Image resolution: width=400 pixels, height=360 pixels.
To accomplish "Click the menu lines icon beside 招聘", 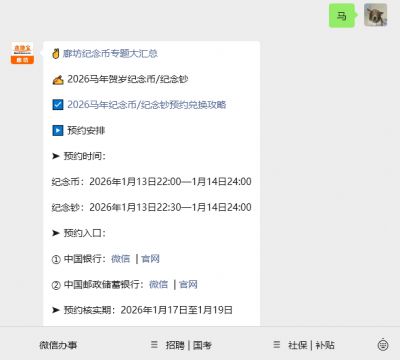I will click(x=154, y=344).
